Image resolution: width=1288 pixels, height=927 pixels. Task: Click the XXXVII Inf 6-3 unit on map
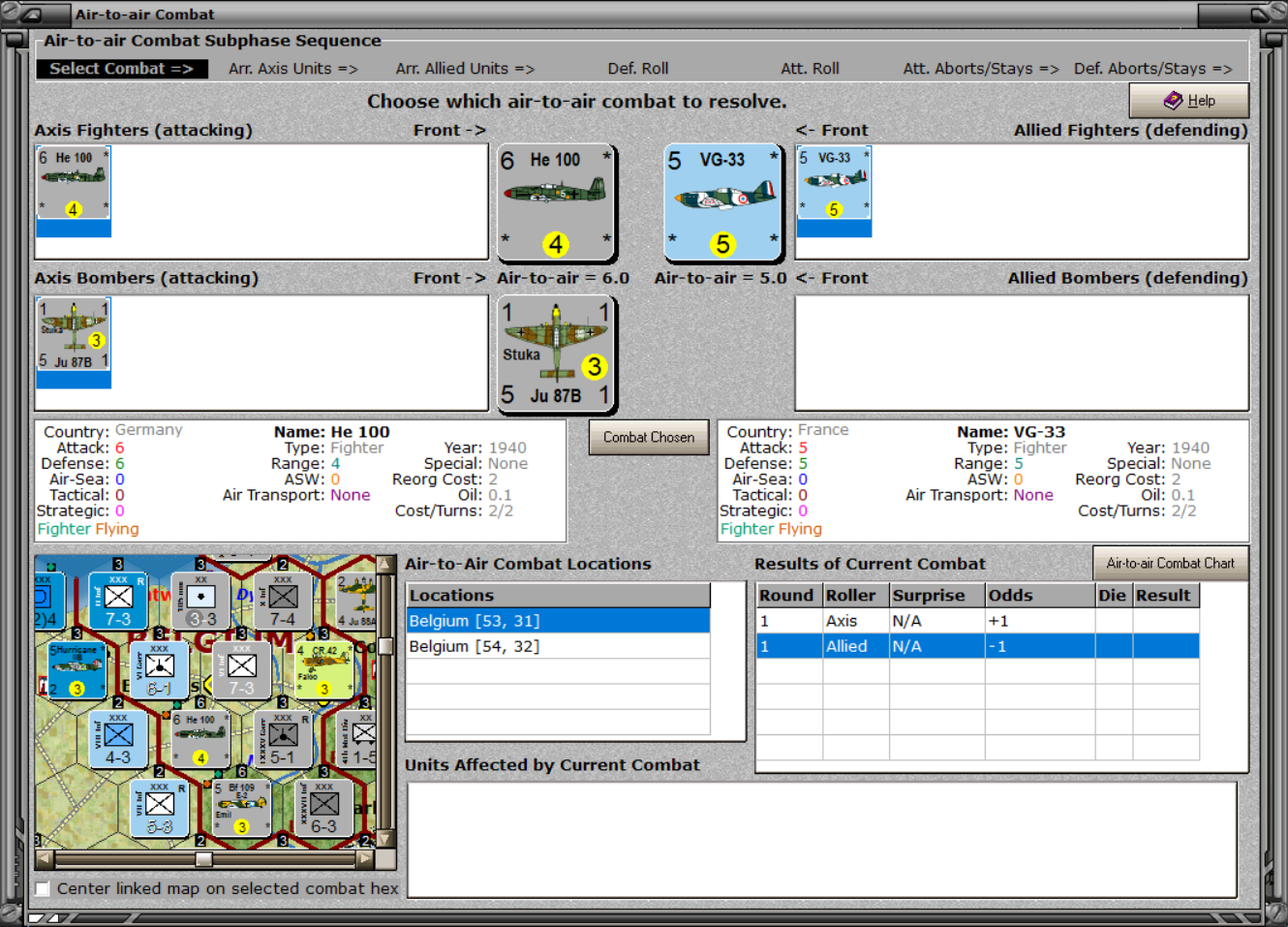(x=324, y=808)
